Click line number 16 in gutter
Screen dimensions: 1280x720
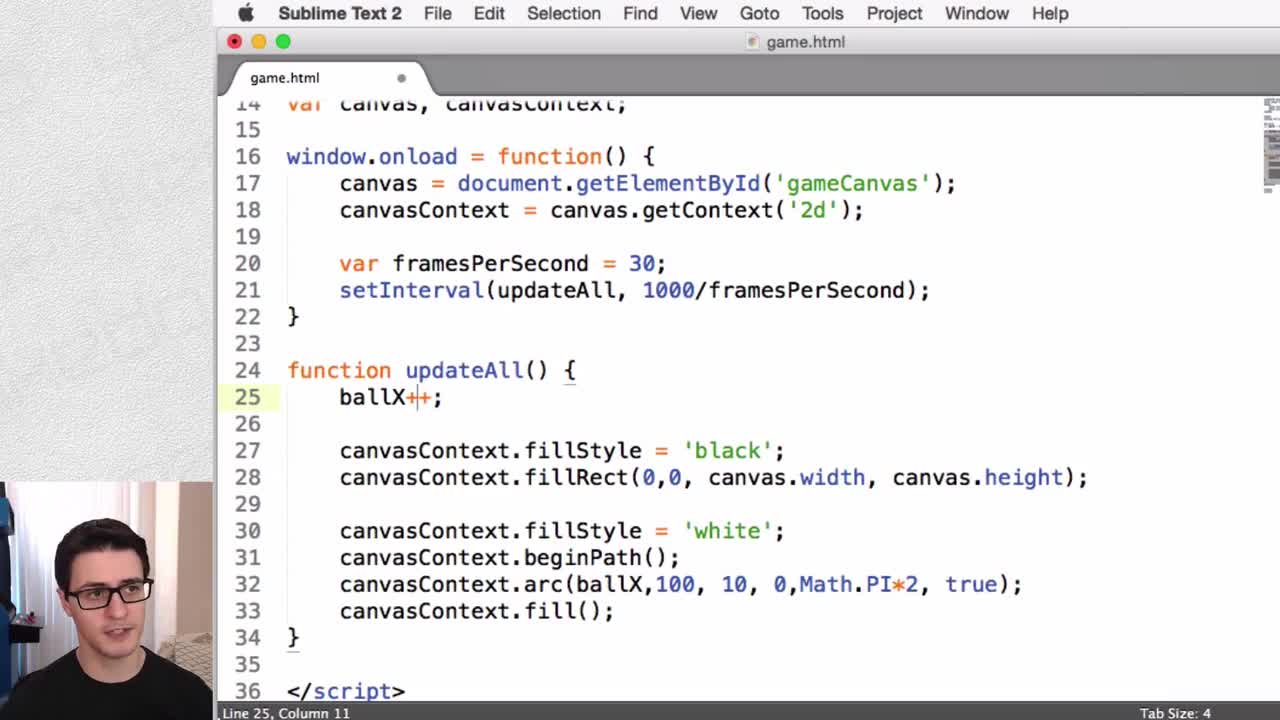247,157
